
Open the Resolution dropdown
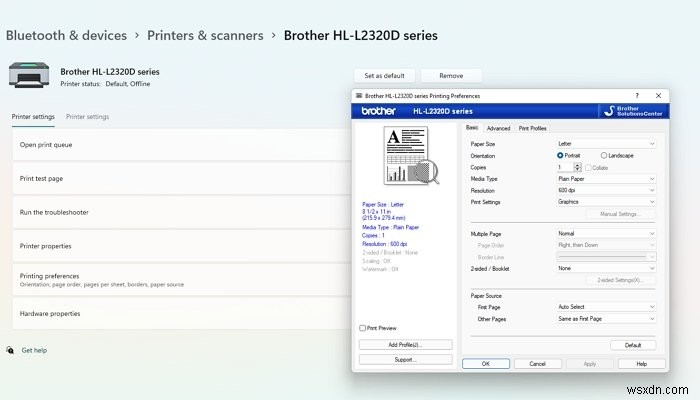pyautogui.click(x=606, y=190)
